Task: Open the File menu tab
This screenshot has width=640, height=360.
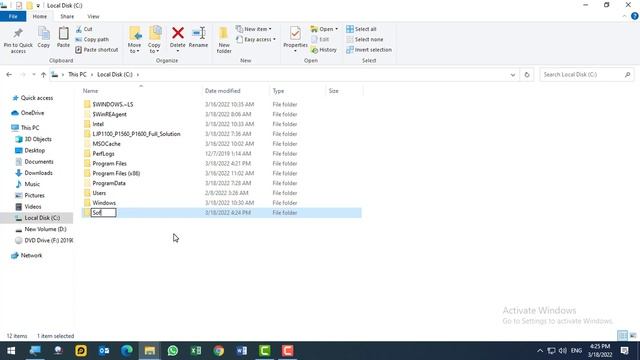Action: click(x=13, y=16)
